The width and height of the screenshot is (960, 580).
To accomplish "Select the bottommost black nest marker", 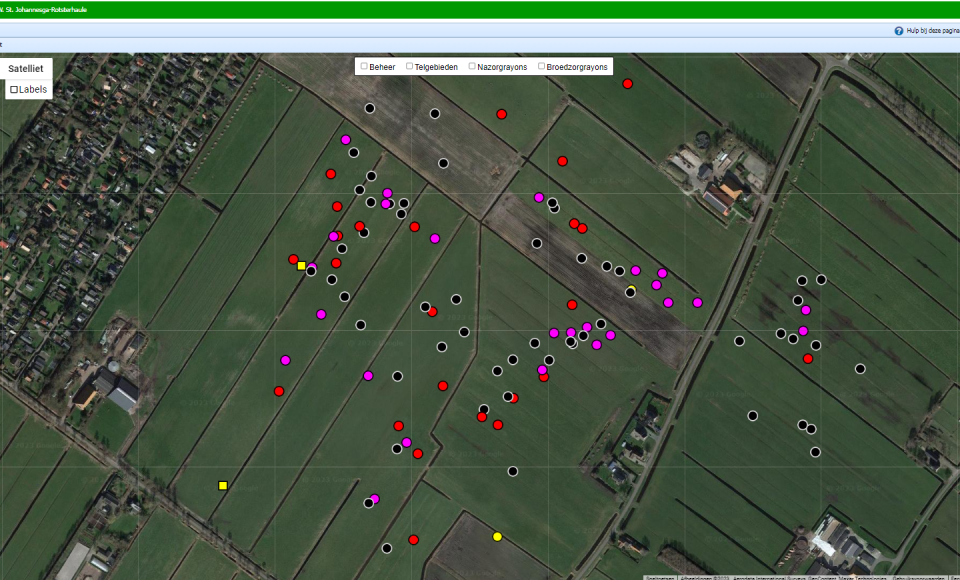I will click(387, 548).
